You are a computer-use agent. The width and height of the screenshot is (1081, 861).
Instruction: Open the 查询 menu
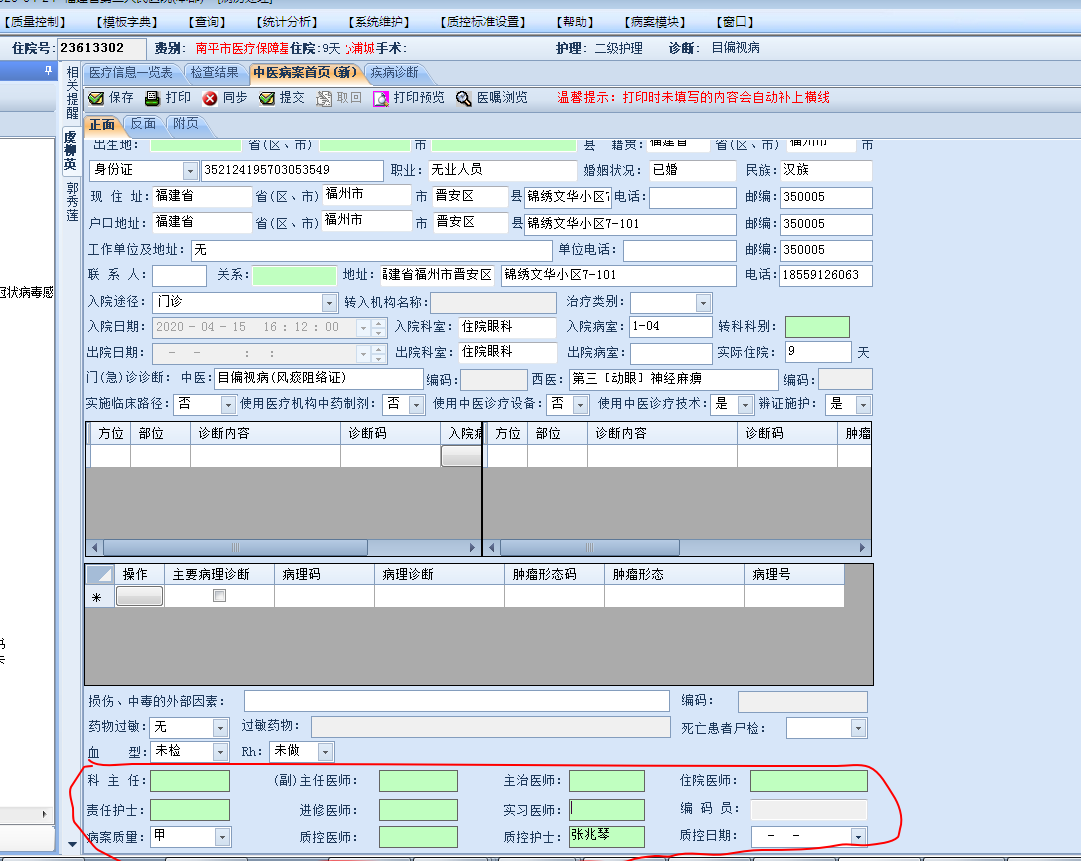pyautogui.click(x=207, y=22)
